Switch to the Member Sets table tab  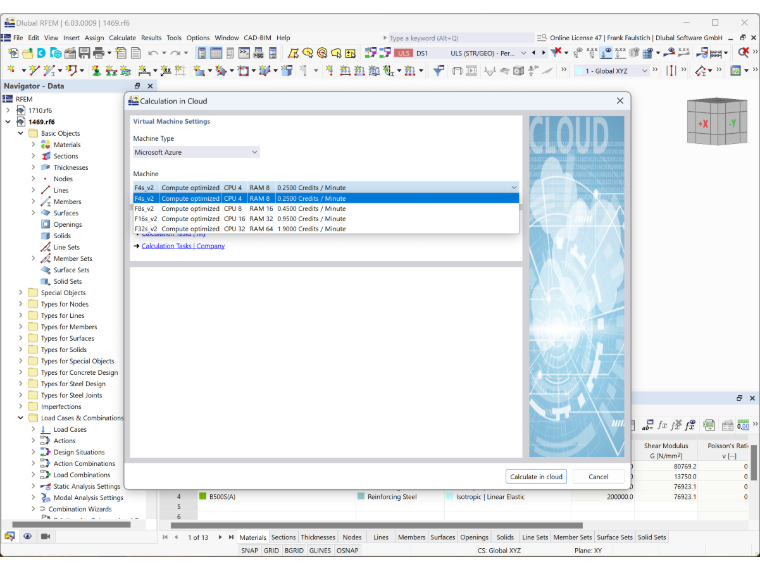point(572,537)
